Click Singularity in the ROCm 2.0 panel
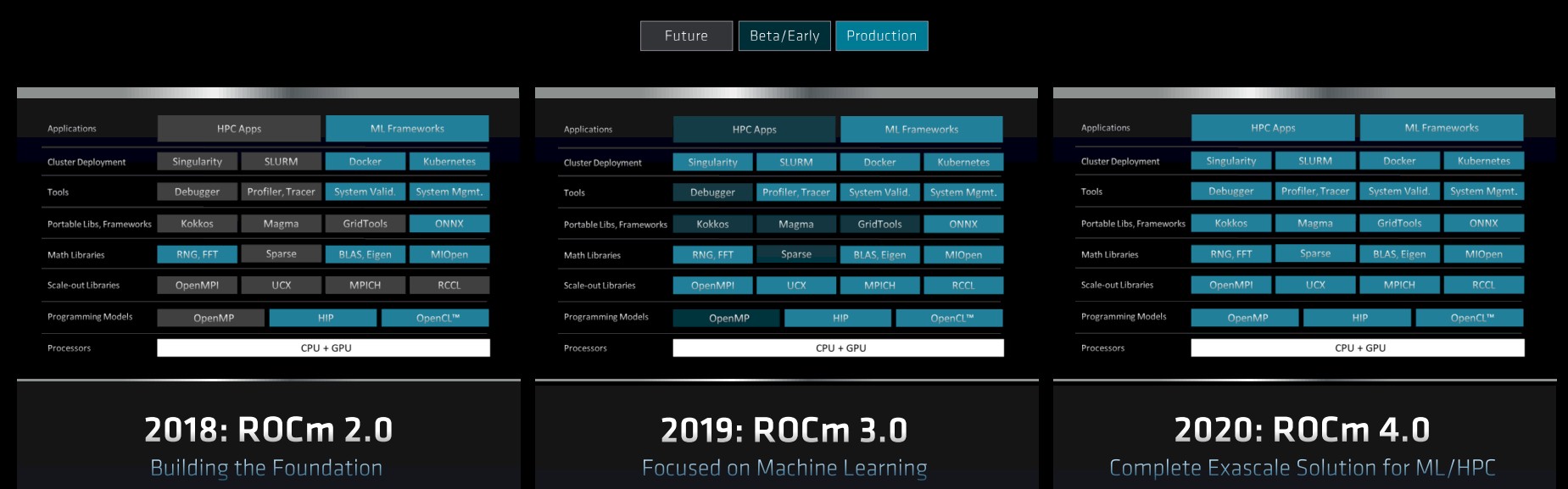 coord(197,162)
